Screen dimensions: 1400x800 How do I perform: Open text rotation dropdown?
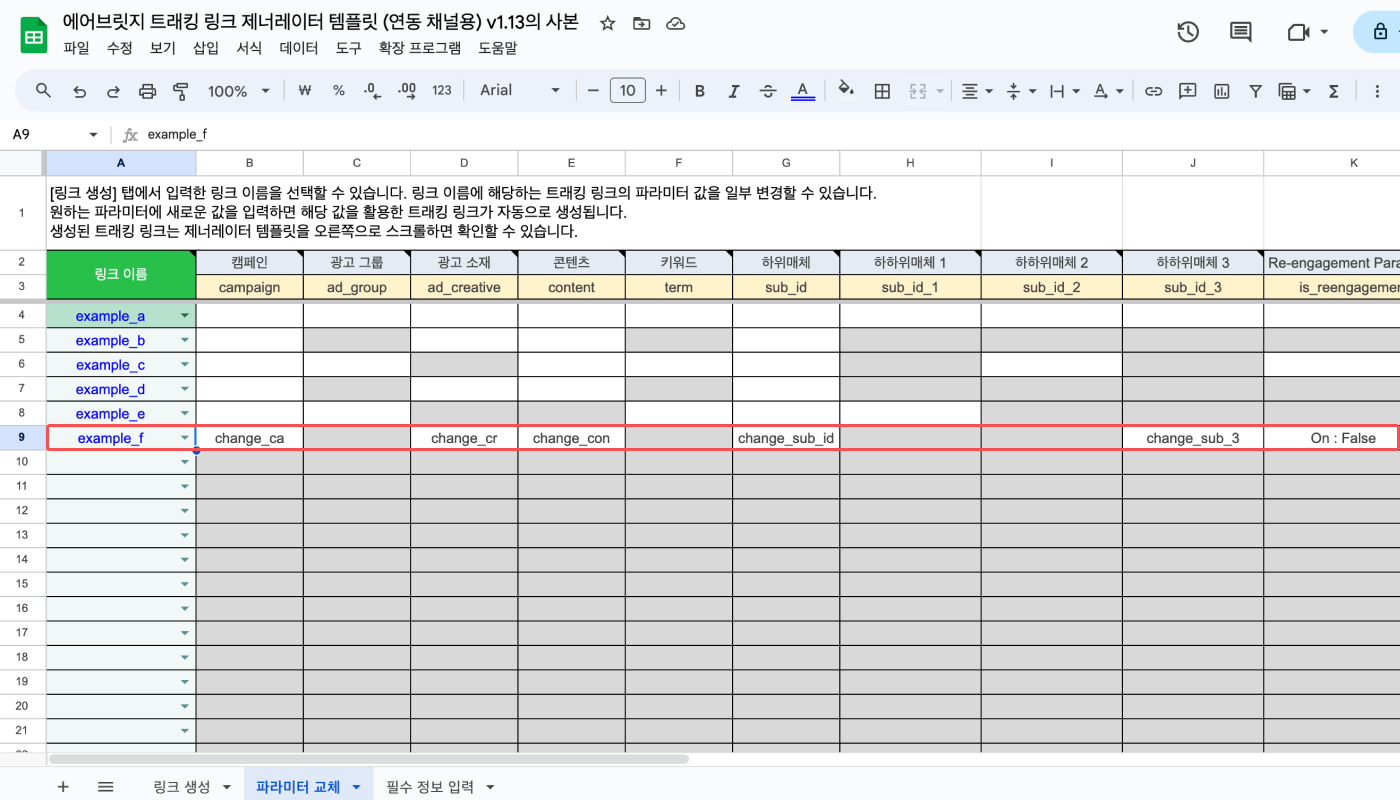(1108, 91)
